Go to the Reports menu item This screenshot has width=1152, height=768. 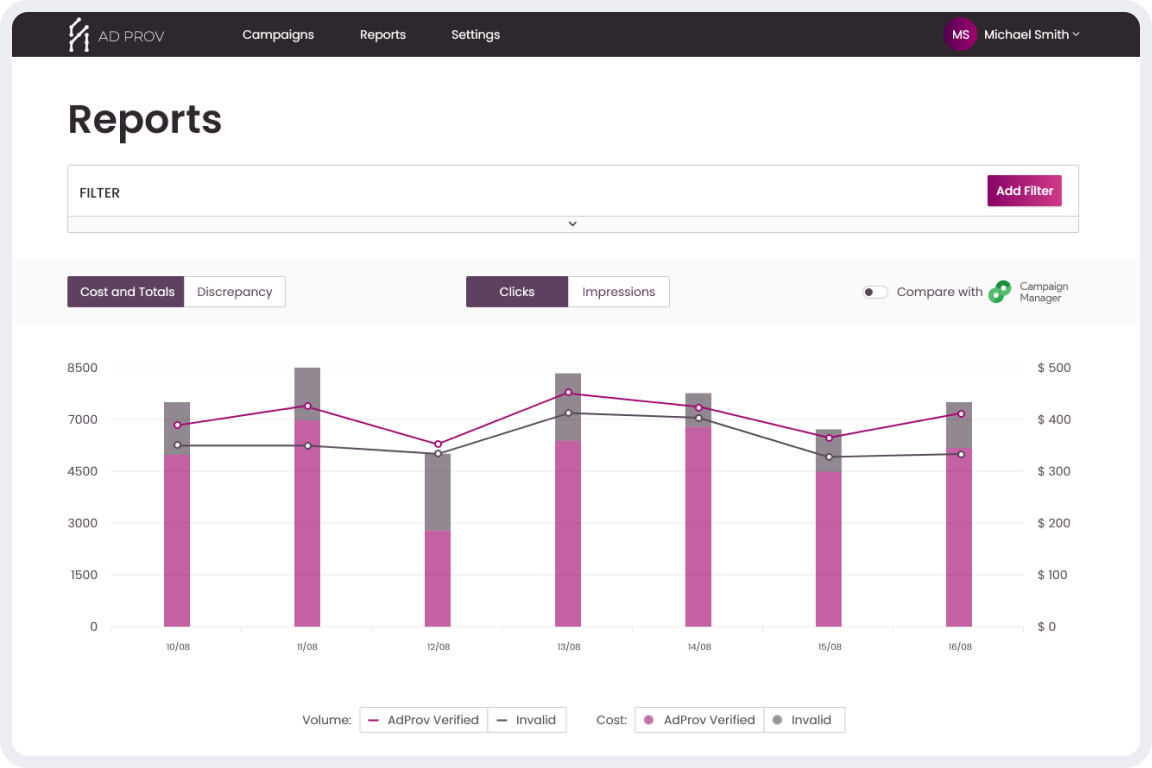[383, 35]
